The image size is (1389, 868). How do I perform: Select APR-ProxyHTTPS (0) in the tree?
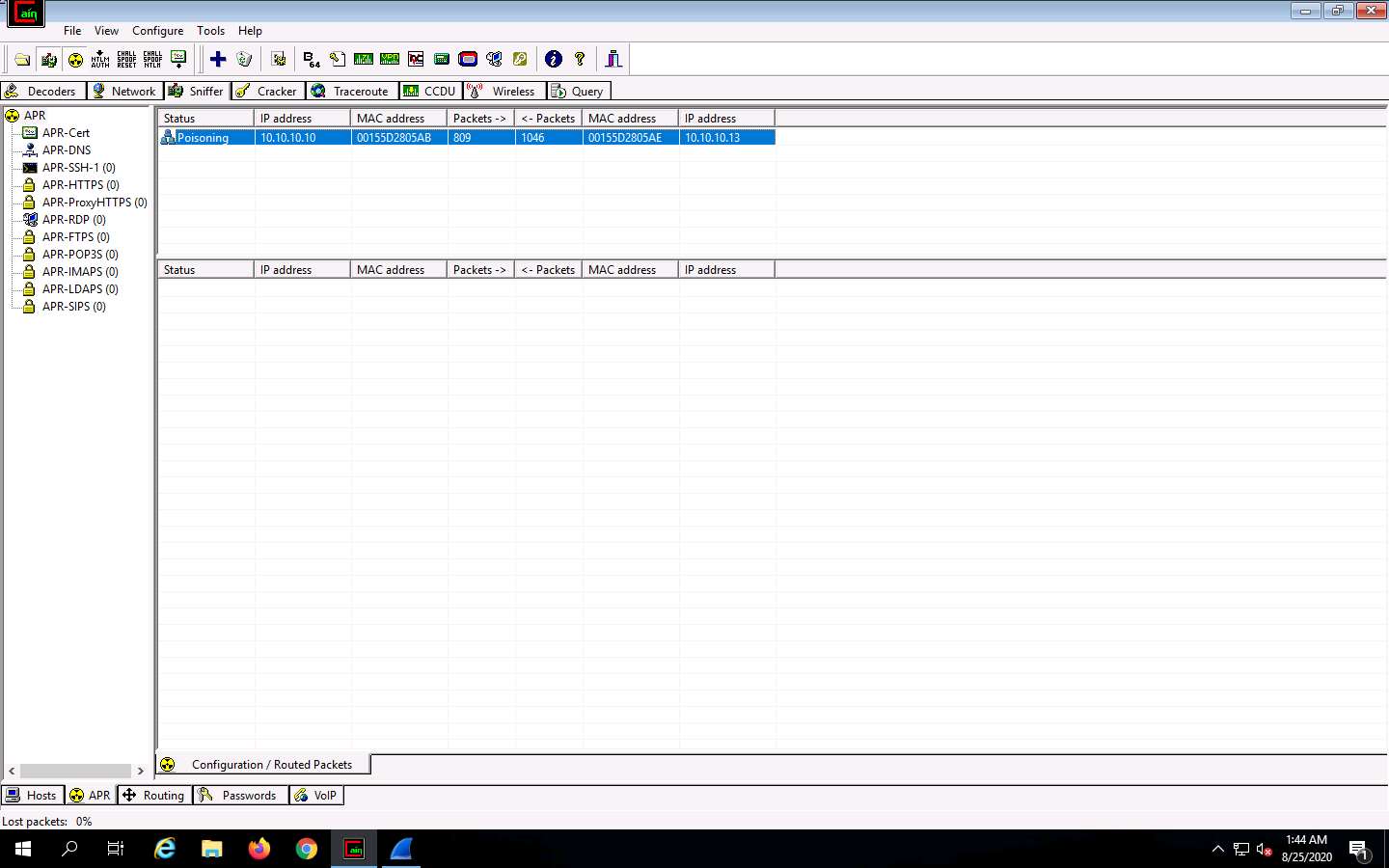[95, 203]
